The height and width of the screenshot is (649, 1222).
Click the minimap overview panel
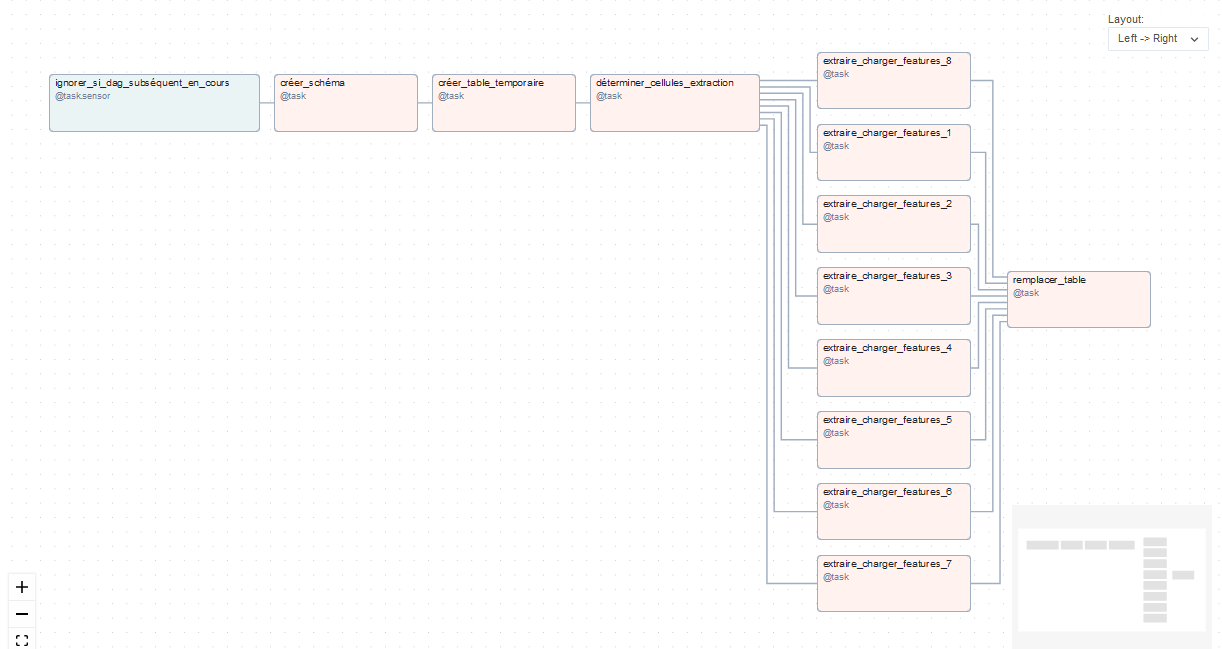[1112, 577]
